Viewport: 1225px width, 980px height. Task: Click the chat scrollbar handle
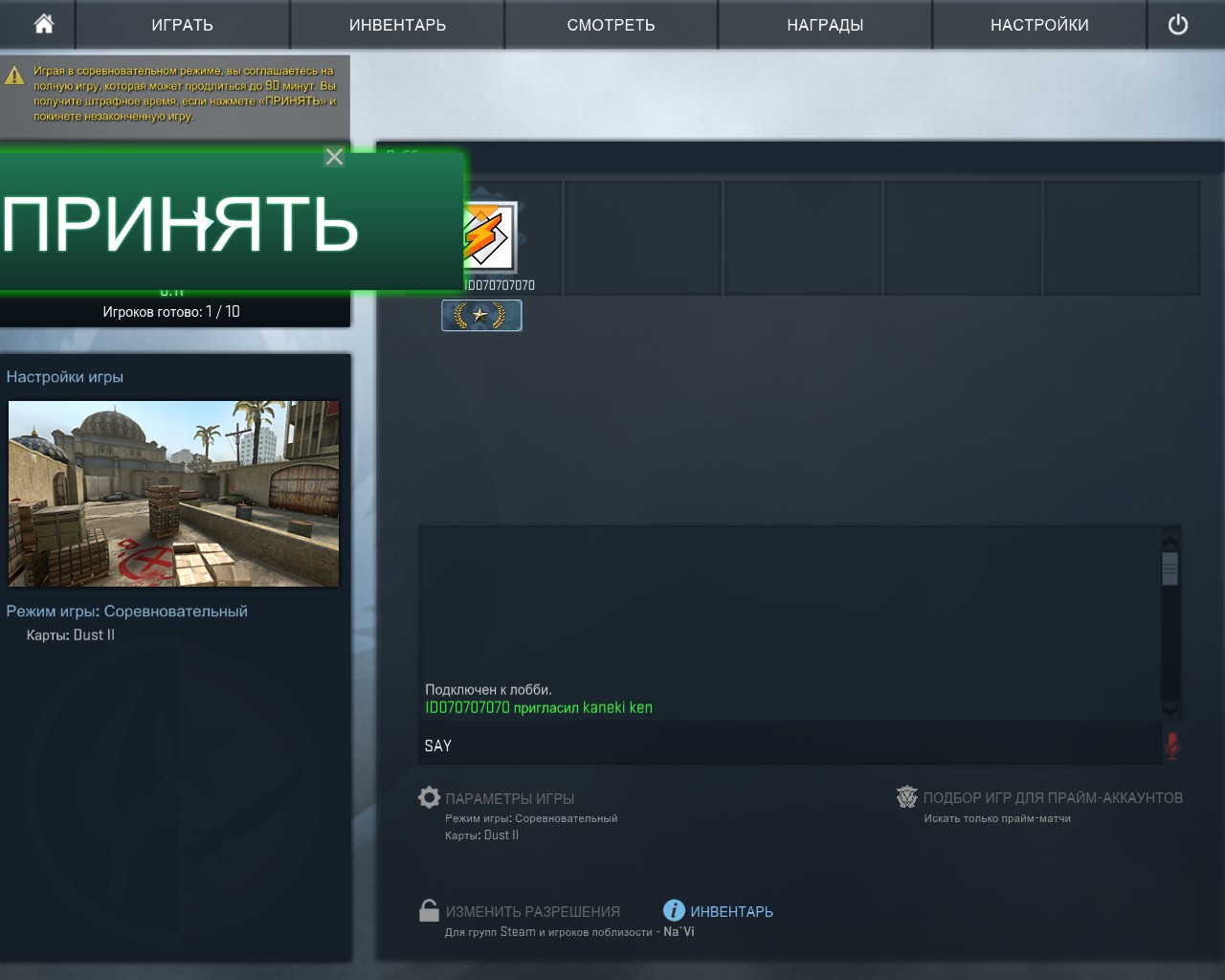[x=1169, y=568]
